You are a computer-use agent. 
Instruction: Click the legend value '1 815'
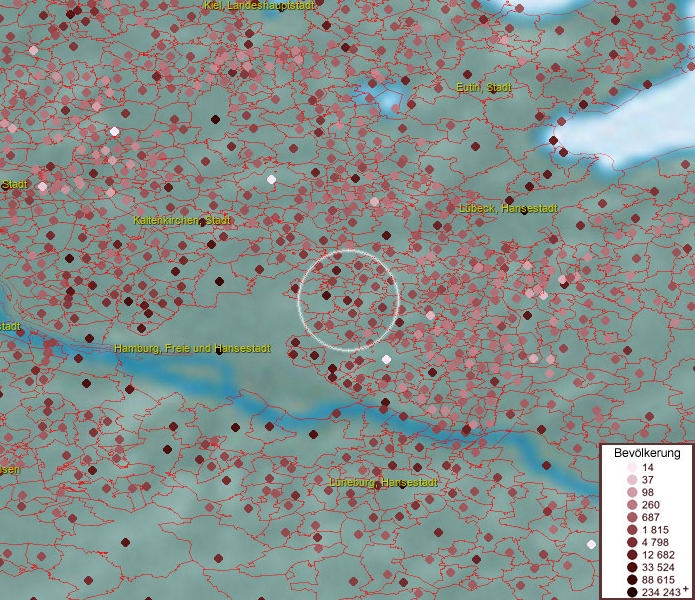coord(655,530)
